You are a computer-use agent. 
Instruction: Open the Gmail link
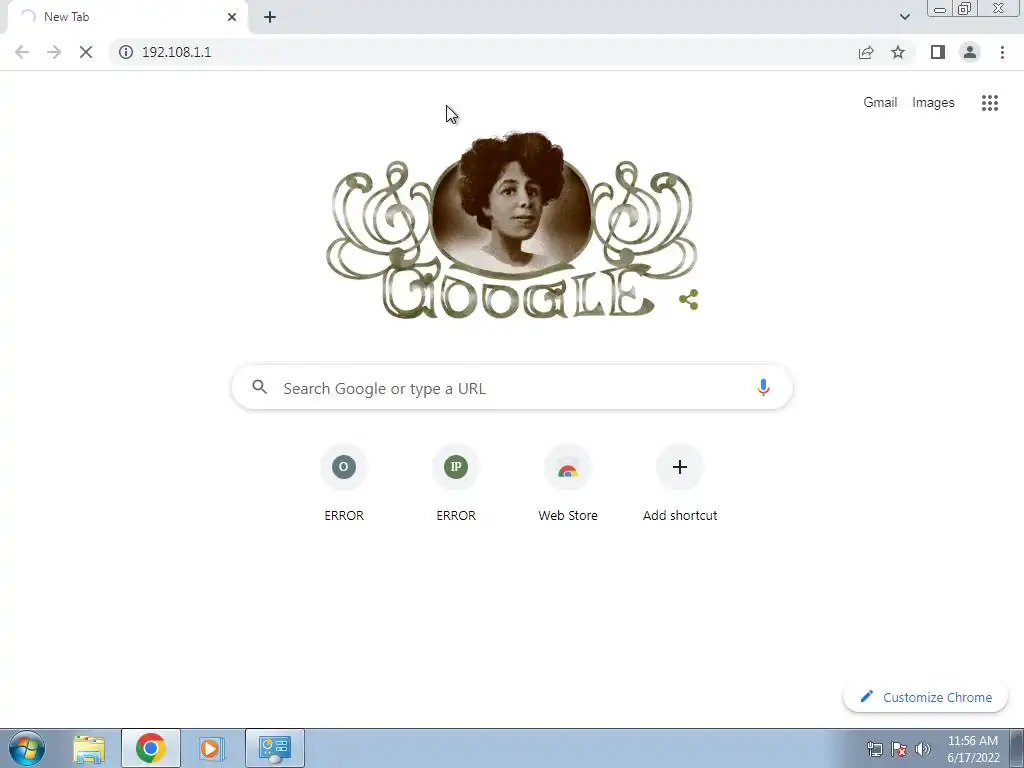click(880, 103)
